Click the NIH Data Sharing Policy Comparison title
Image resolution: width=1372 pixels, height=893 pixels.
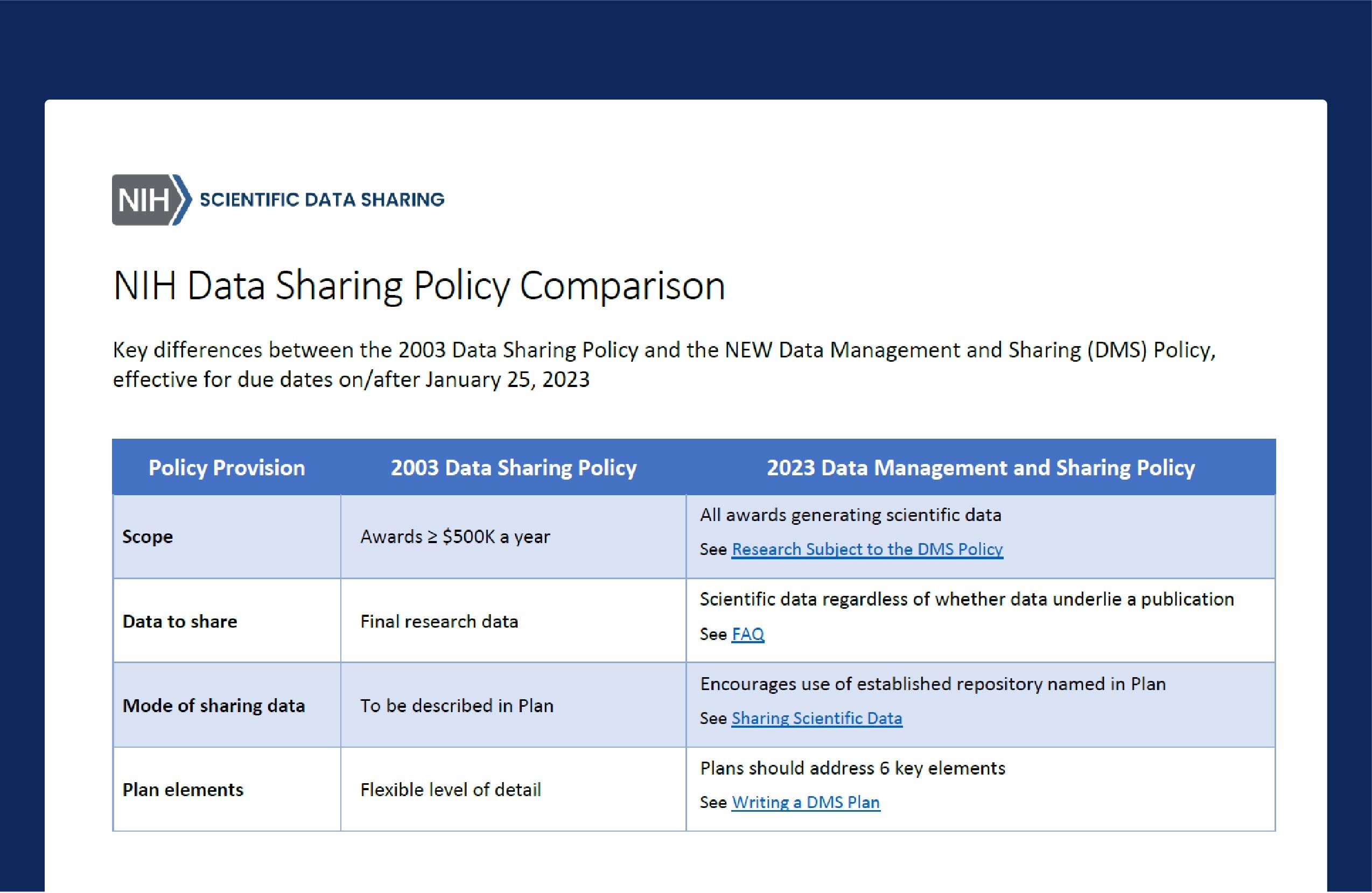[x=419, y=286]
